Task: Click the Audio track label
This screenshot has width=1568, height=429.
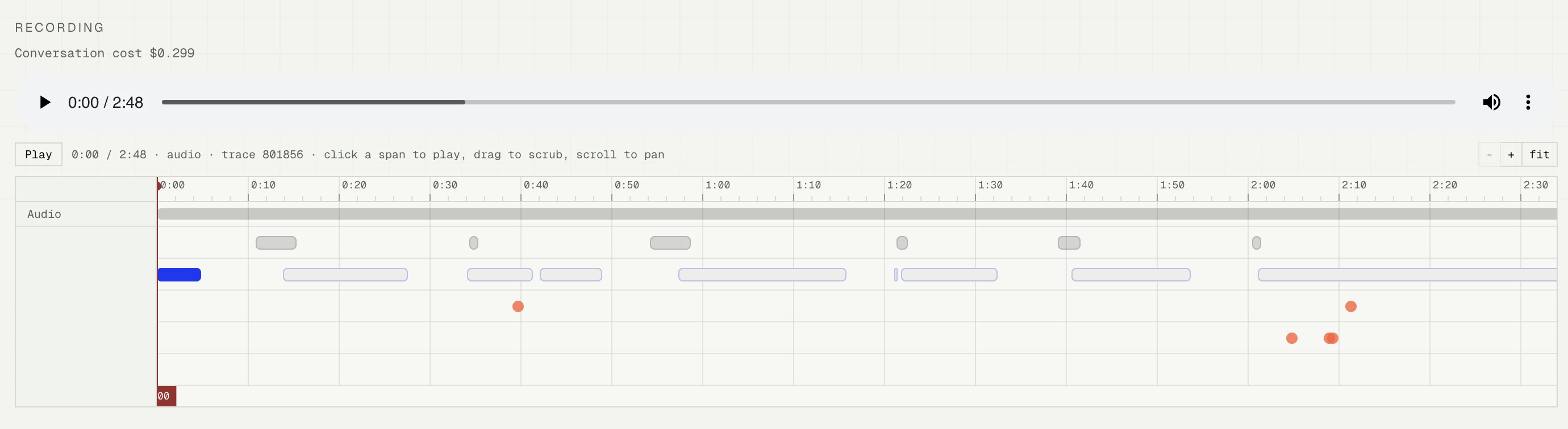Action: (44, 214)
